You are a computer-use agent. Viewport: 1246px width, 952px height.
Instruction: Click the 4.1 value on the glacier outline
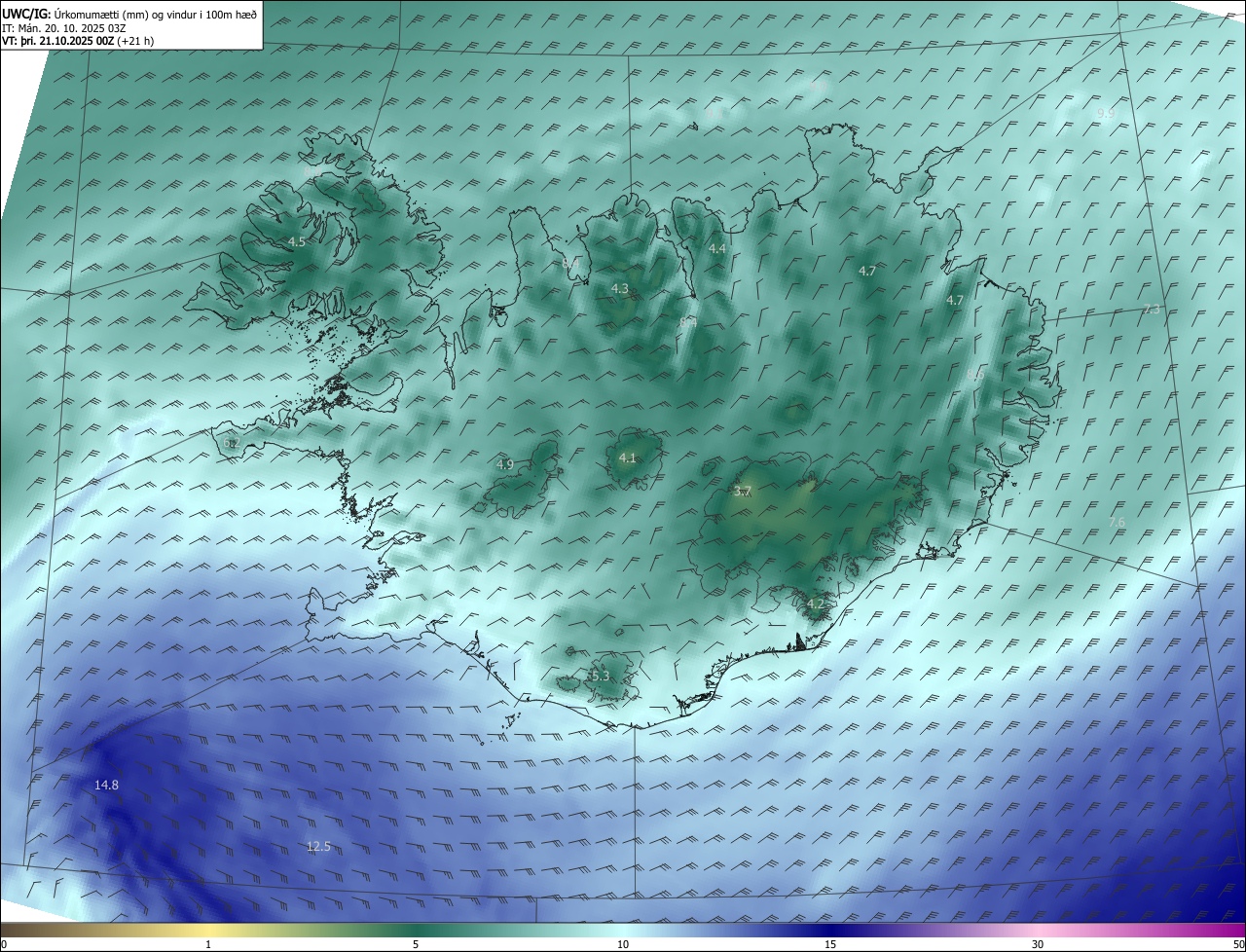click(627, 458)
